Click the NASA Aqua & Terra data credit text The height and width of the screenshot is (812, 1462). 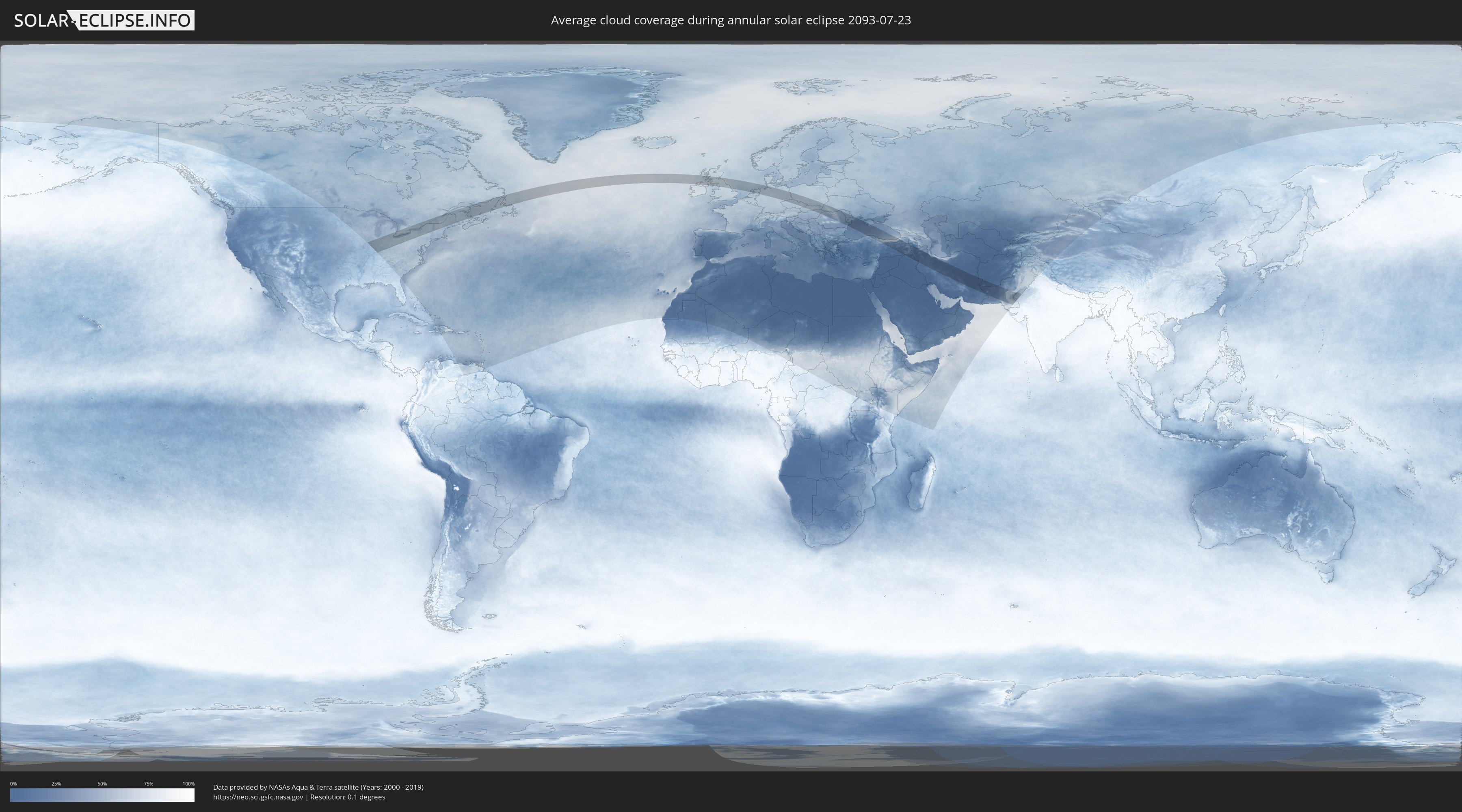coord(318,787)
